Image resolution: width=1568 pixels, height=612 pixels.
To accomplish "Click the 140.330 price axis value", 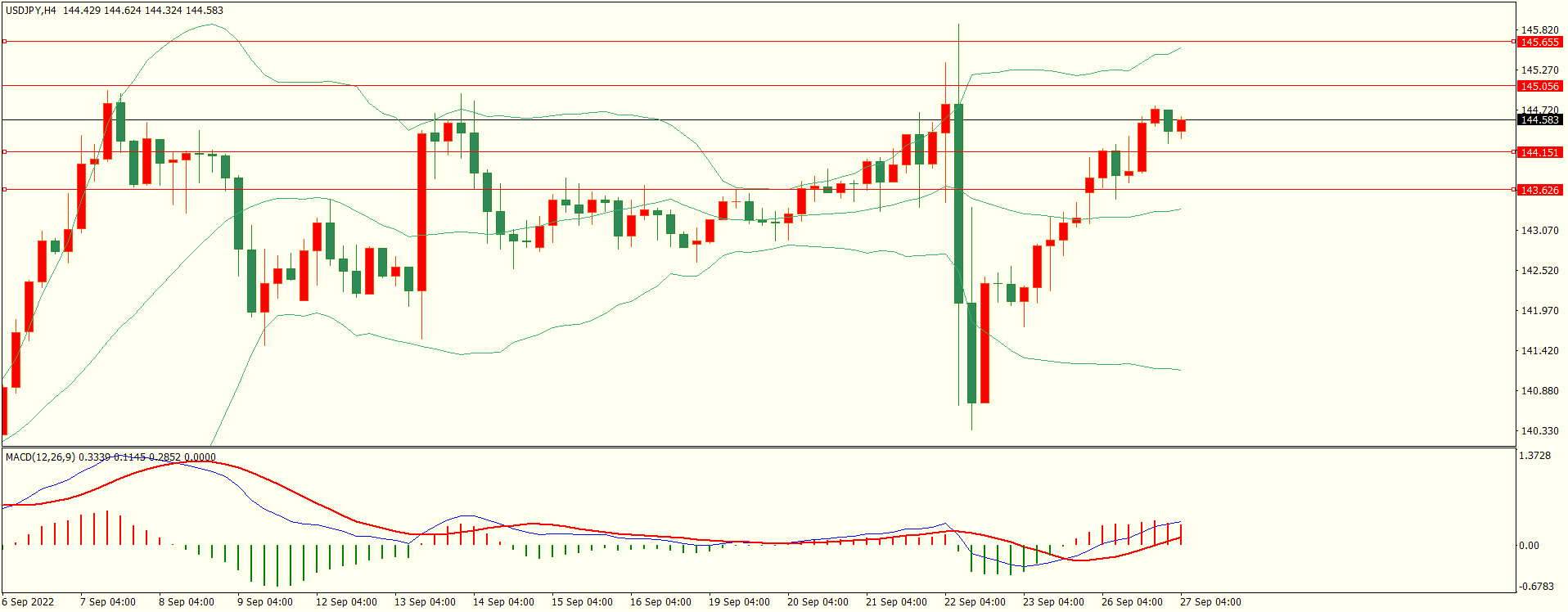I will click(1539, 431).
